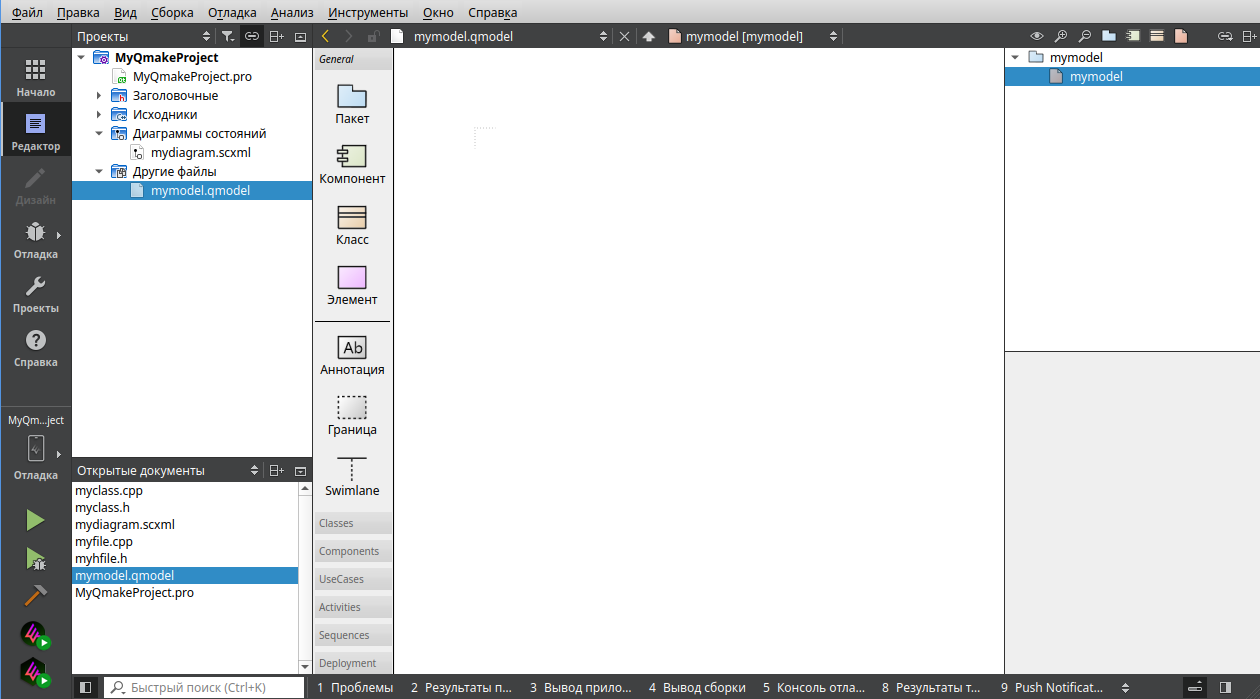The image size is (1260, 699).
Task: Click the zoom out magnifier icon
Action: (1084, 36)
